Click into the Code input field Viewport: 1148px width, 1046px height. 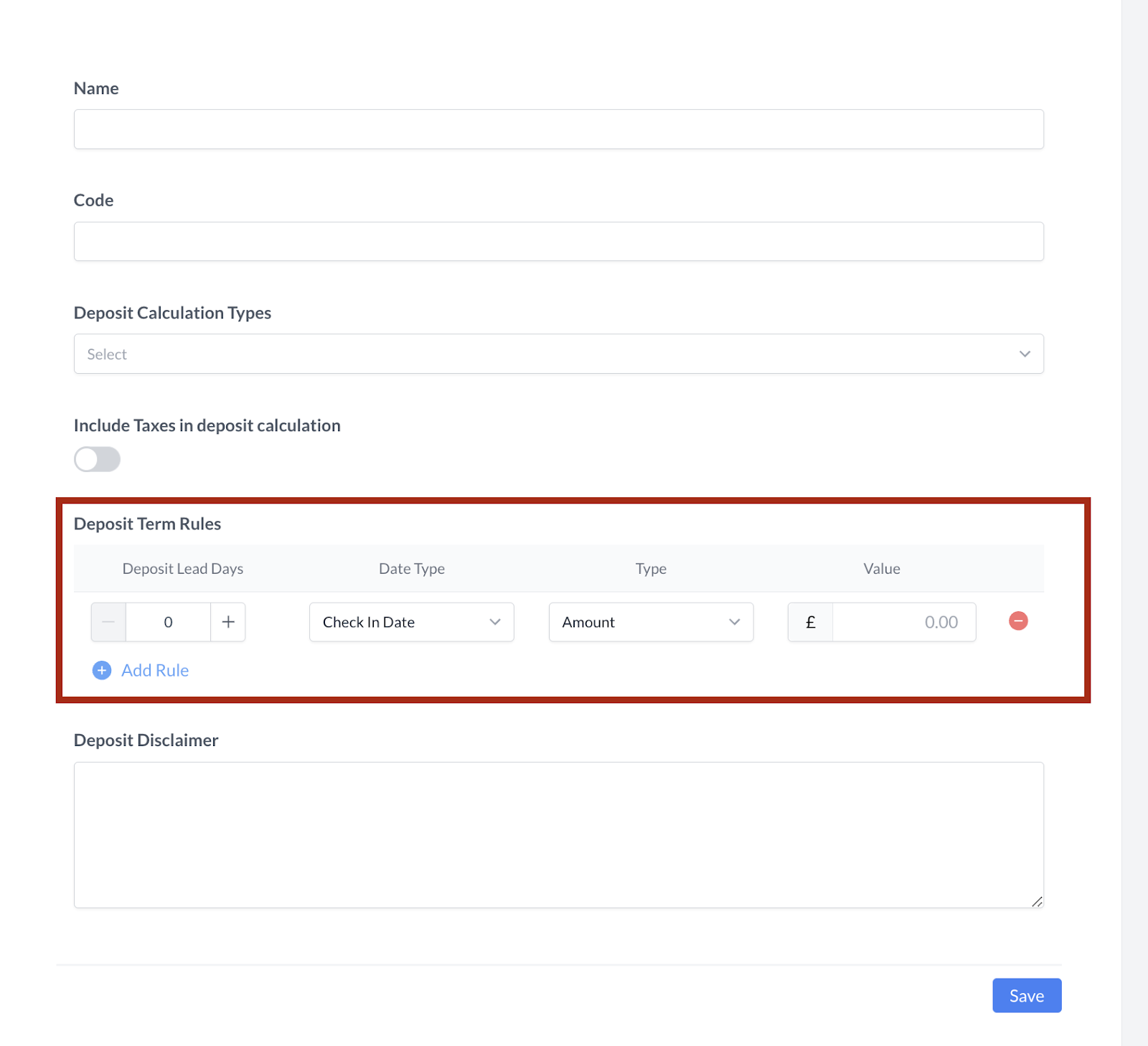pyautogui.click(x=558, y=241)
